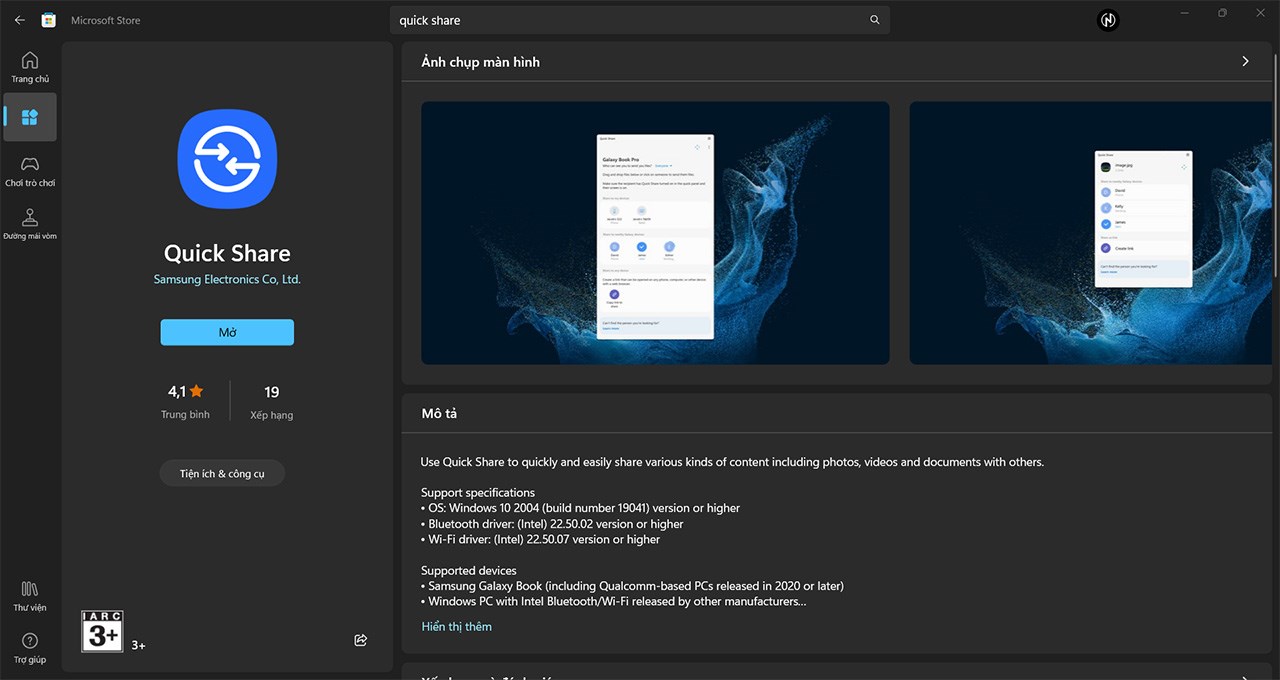Open the Chơi trò chơi gaming section
Image resolution: width=1280 pixels, height=680 pixels.
[x=30, y=170]
